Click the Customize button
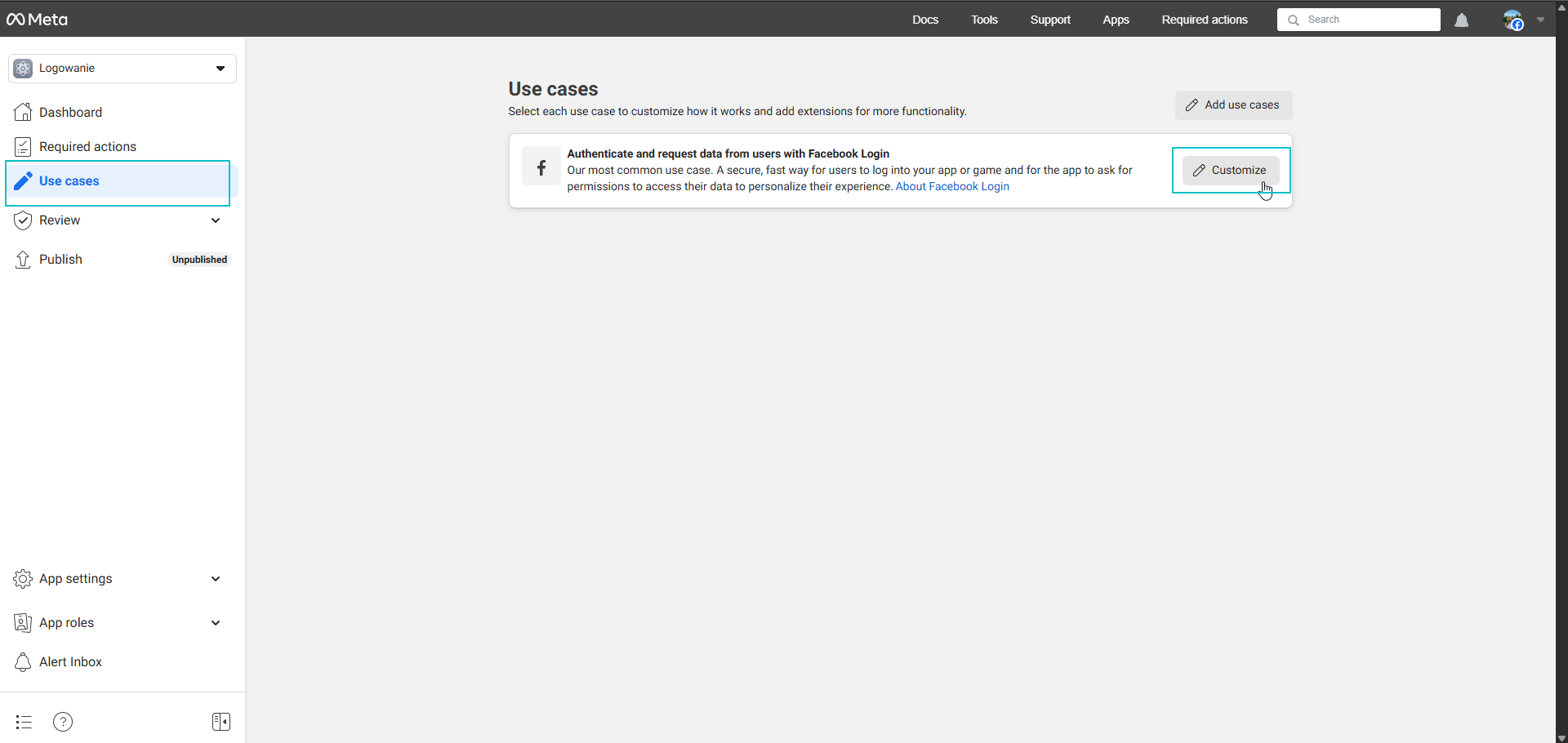1568x743 pixels. (1230, 171)
